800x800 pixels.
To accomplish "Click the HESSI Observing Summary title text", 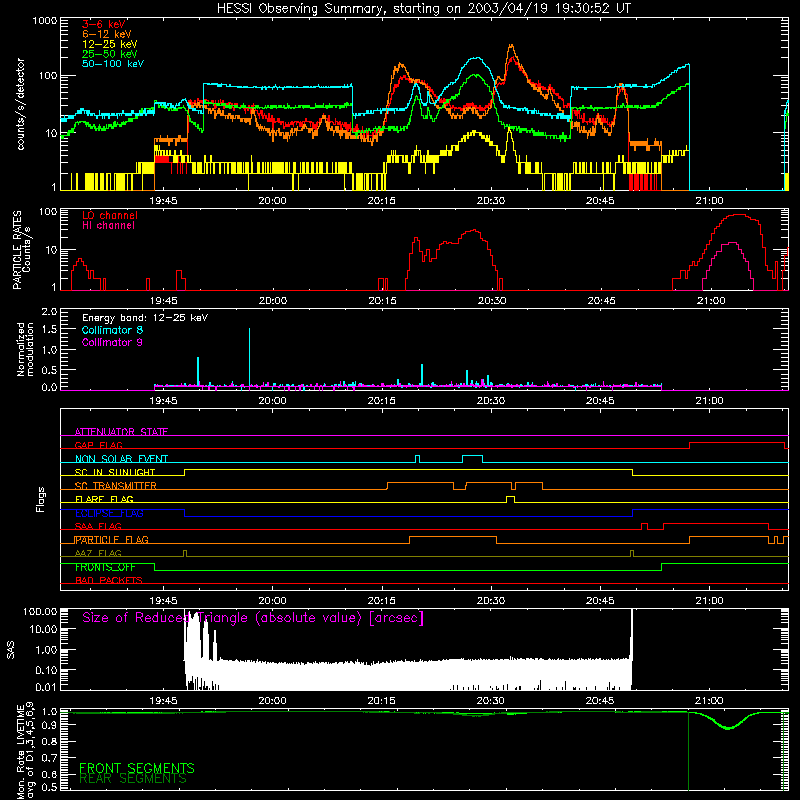I will point(423,8).
